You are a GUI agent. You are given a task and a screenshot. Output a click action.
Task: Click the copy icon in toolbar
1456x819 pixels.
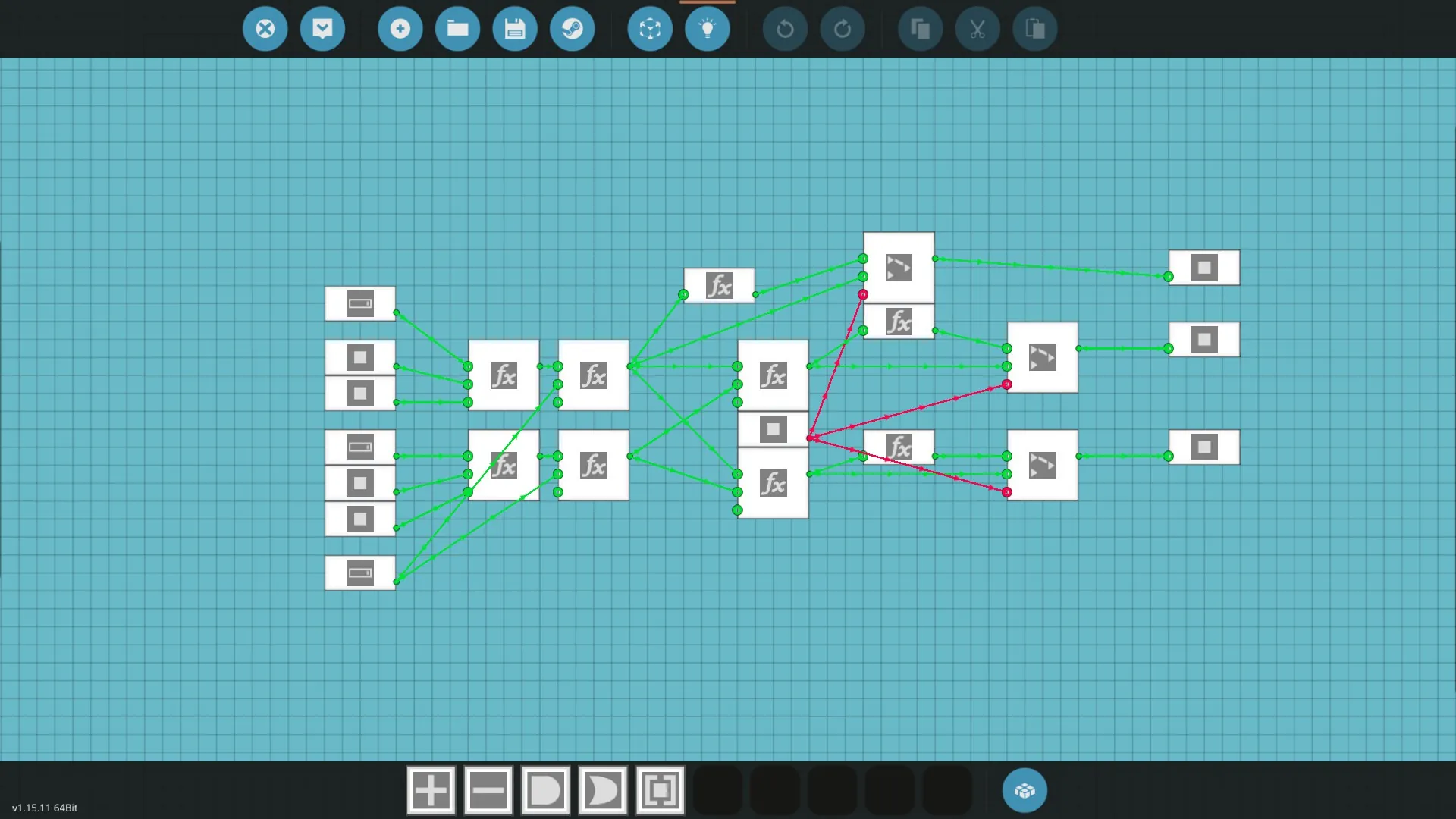pos(920,29)
